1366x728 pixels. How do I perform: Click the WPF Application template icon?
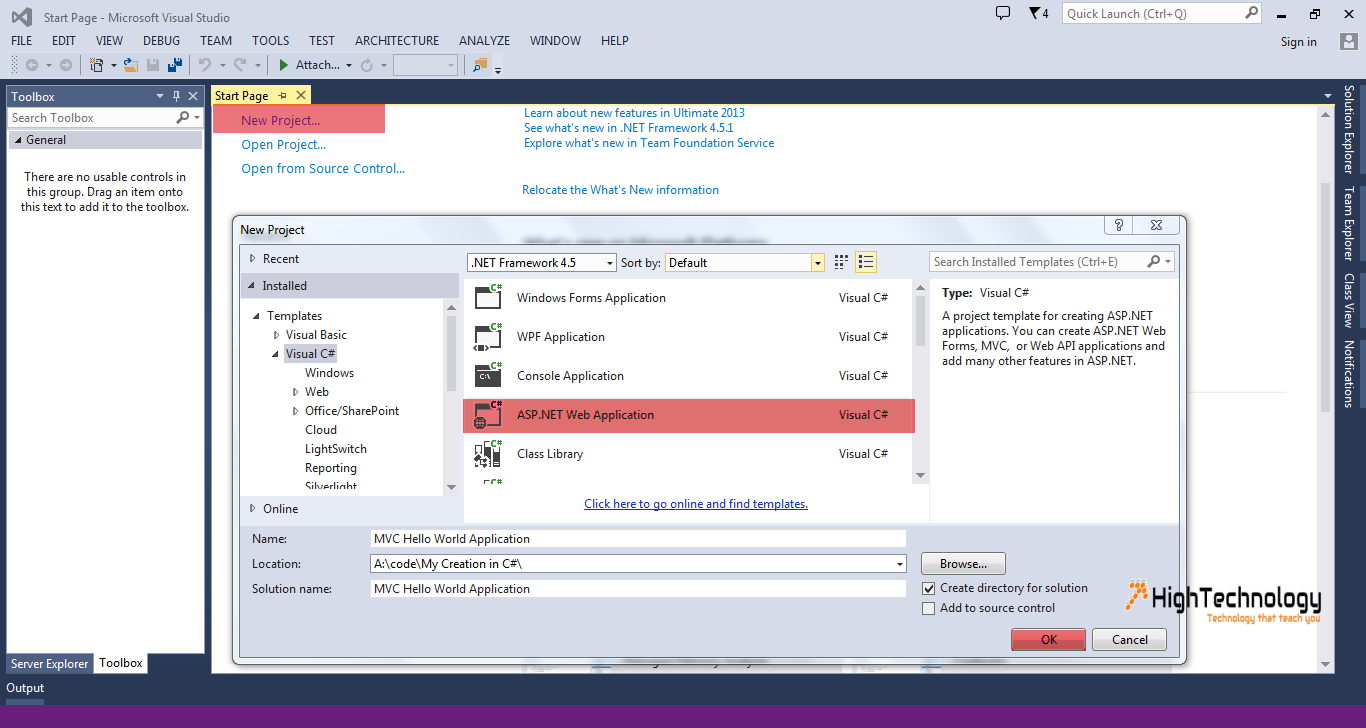click(489, 336)
